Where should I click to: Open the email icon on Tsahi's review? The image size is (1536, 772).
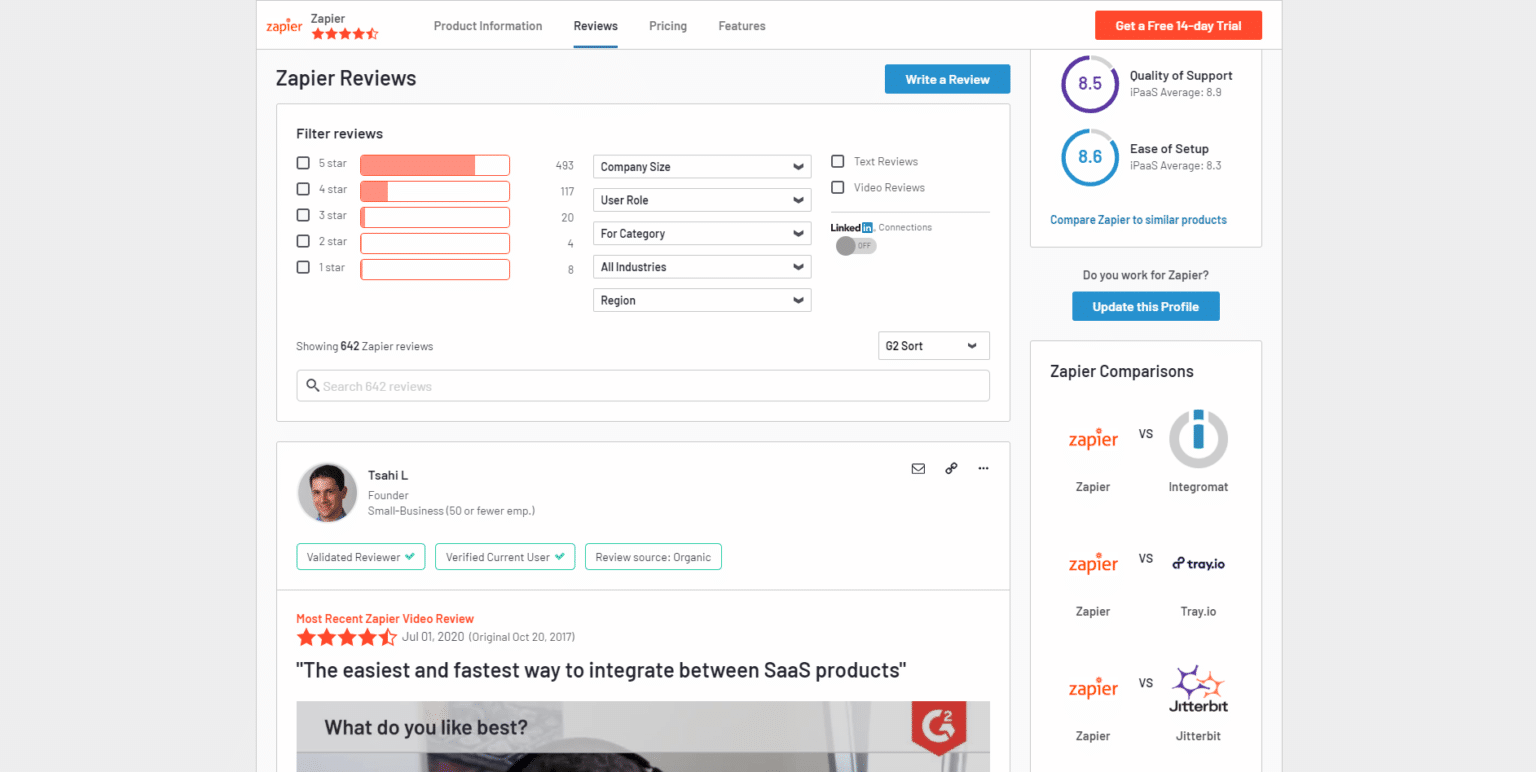coord(918,468)
